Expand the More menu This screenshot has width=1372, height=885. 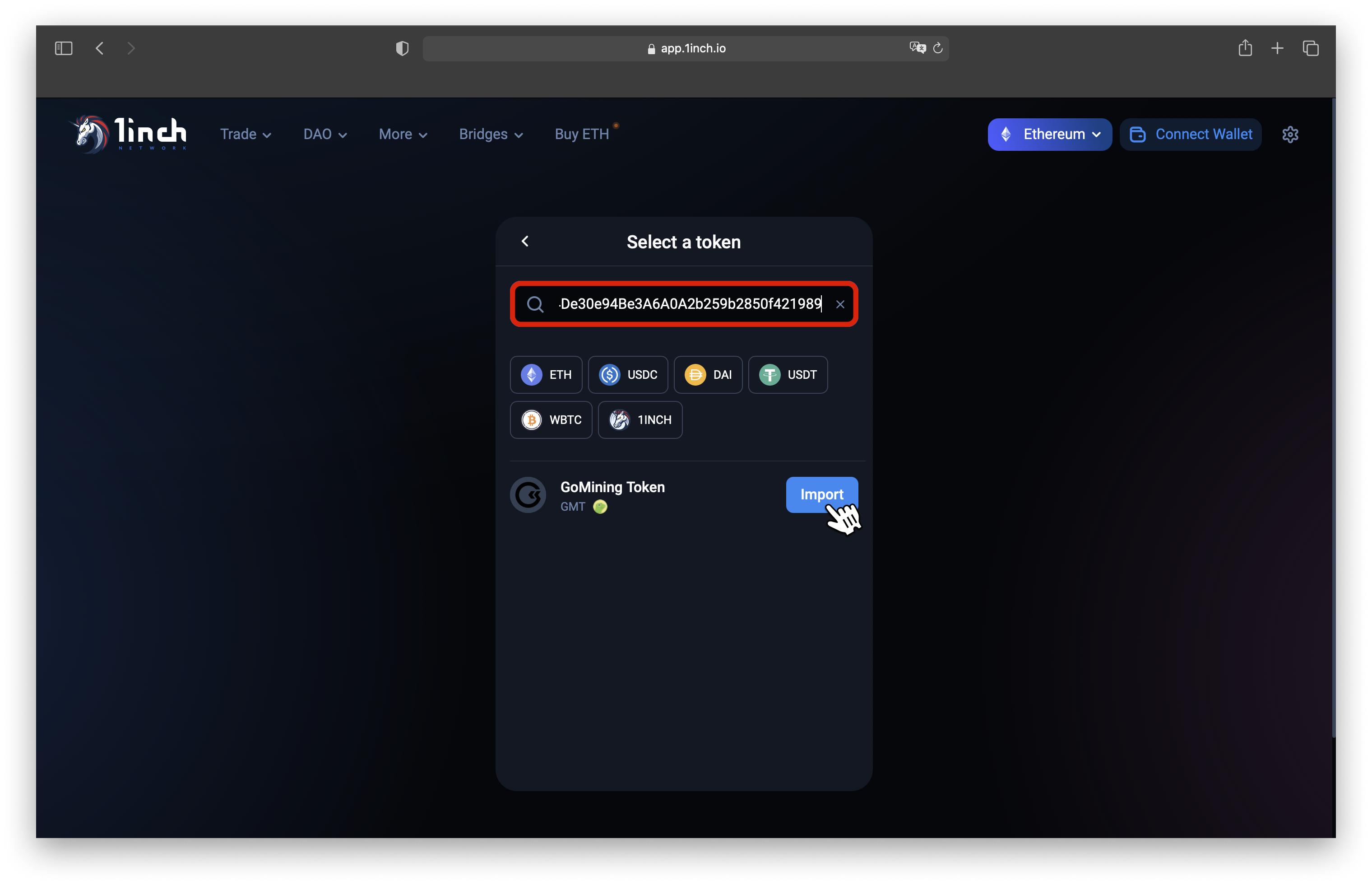pos(403,134)
